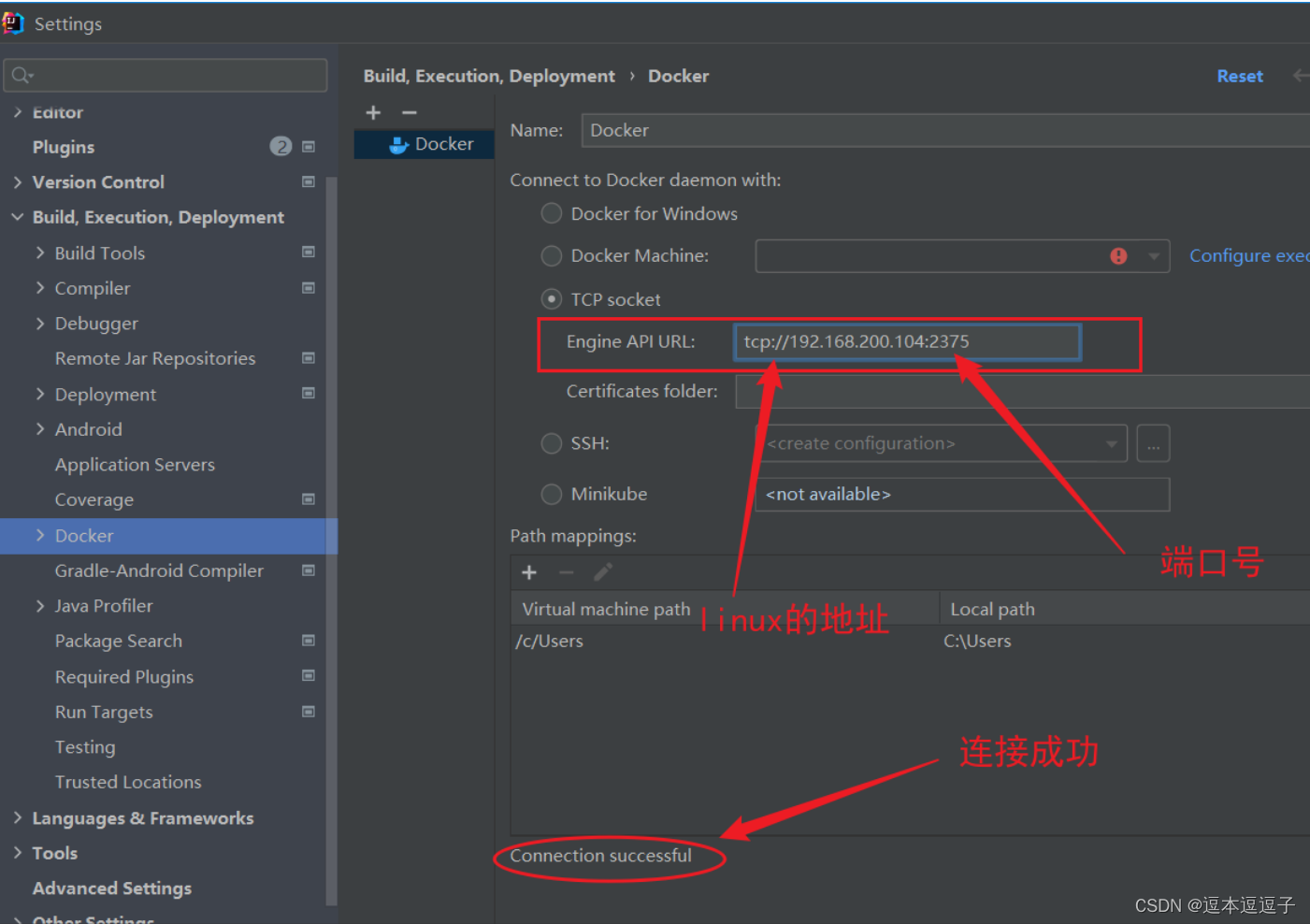
Task: Expand the Java Profiler node
Action: click(x=39, y=606)
